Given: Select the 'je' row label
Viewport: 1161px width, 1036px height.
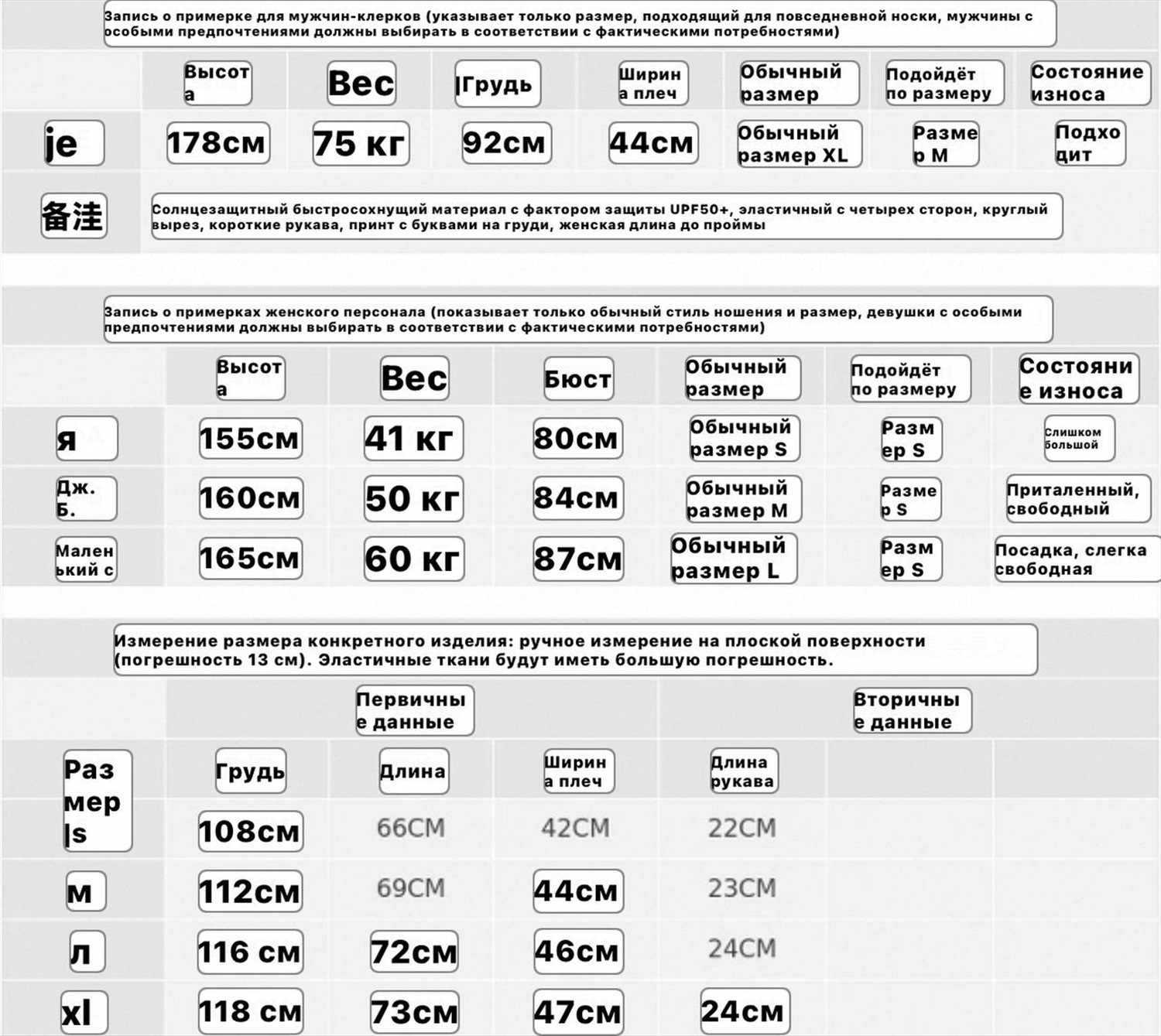Looking at the screenshot, I should pos(74,143).
